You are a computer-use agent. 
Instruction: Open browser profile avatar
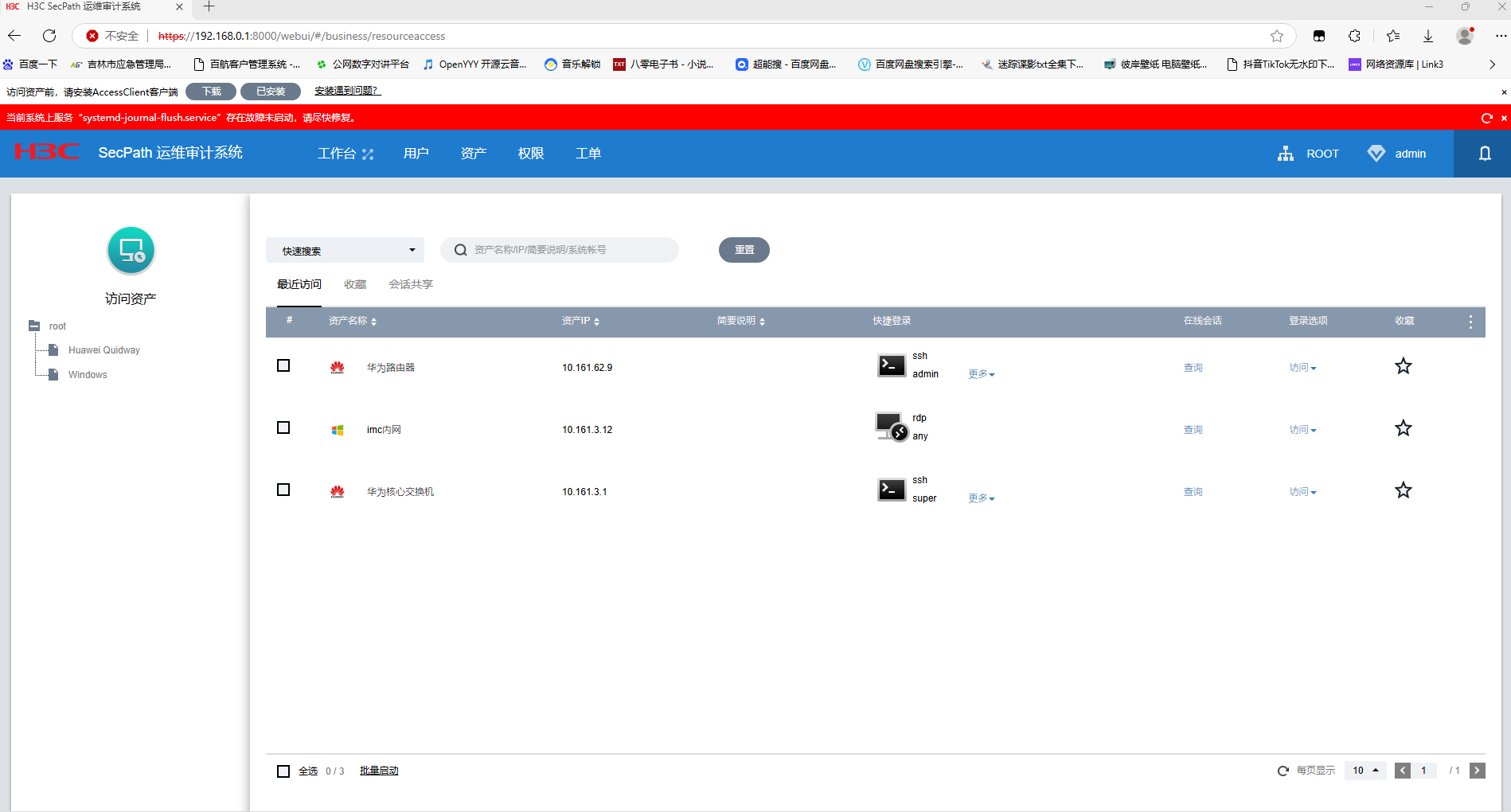pyautogui.click(x=1465, y=36)
